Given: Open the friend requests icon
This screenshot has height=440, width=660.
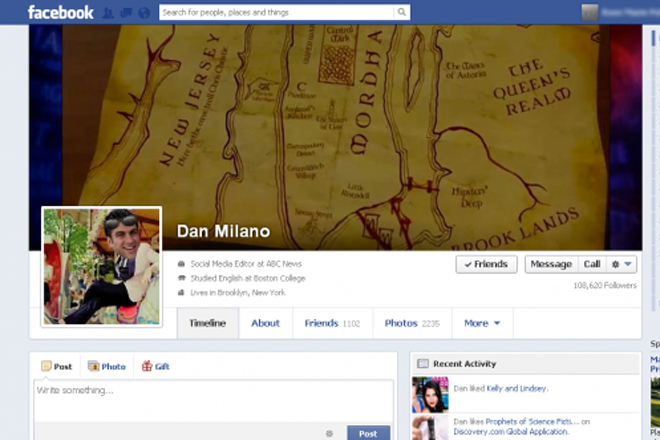Looking at the screenshot, I should tap(108, 13).
